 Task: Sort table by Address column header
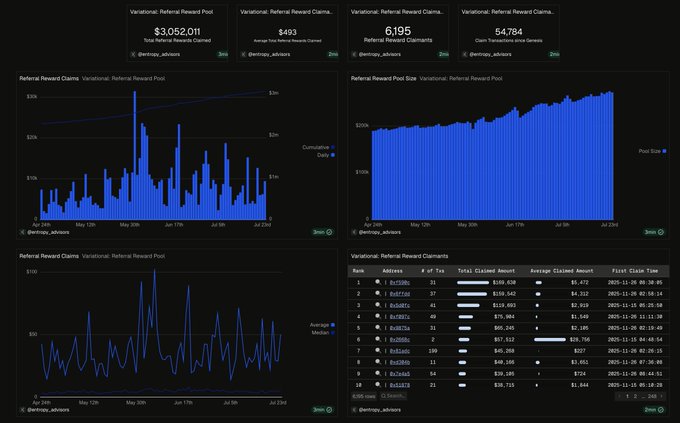pyautogui.click(x=392, y=271)
